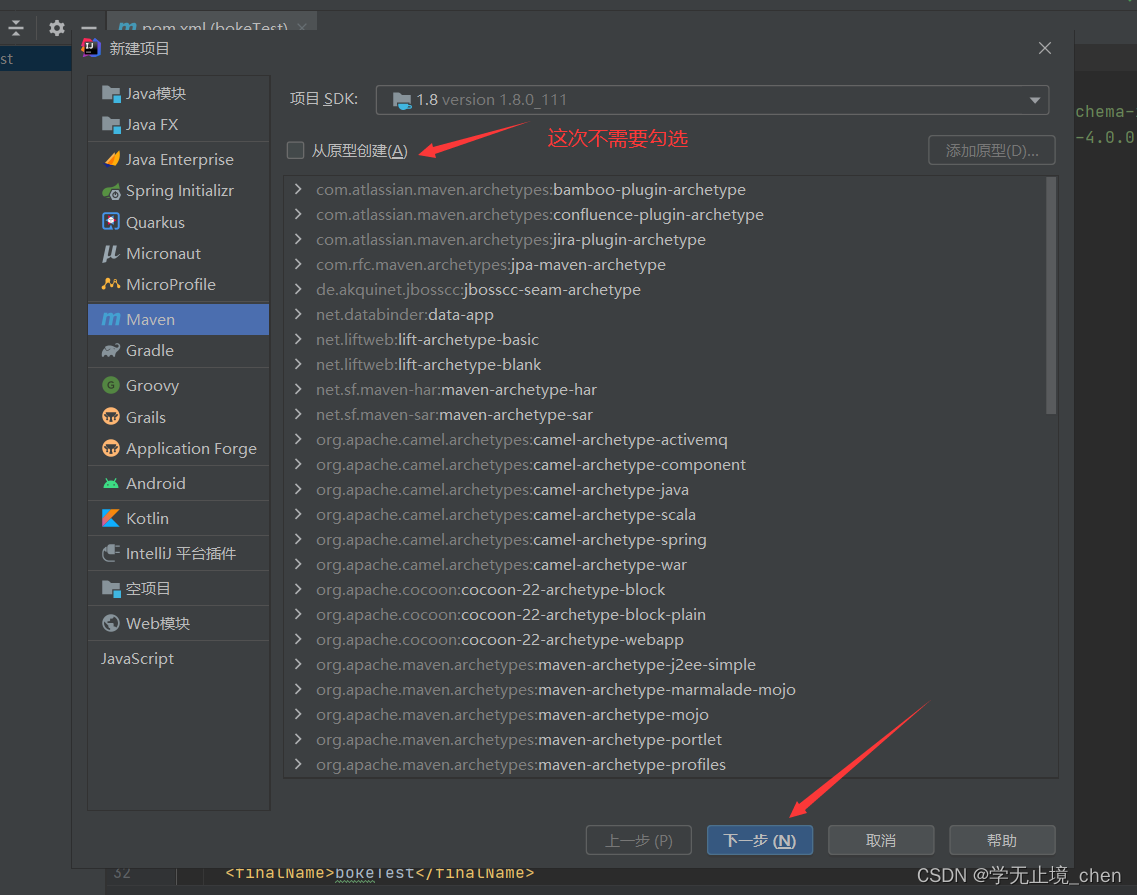Select the Grails icon
Viewport: 1137px width, 895px height.
111,417
